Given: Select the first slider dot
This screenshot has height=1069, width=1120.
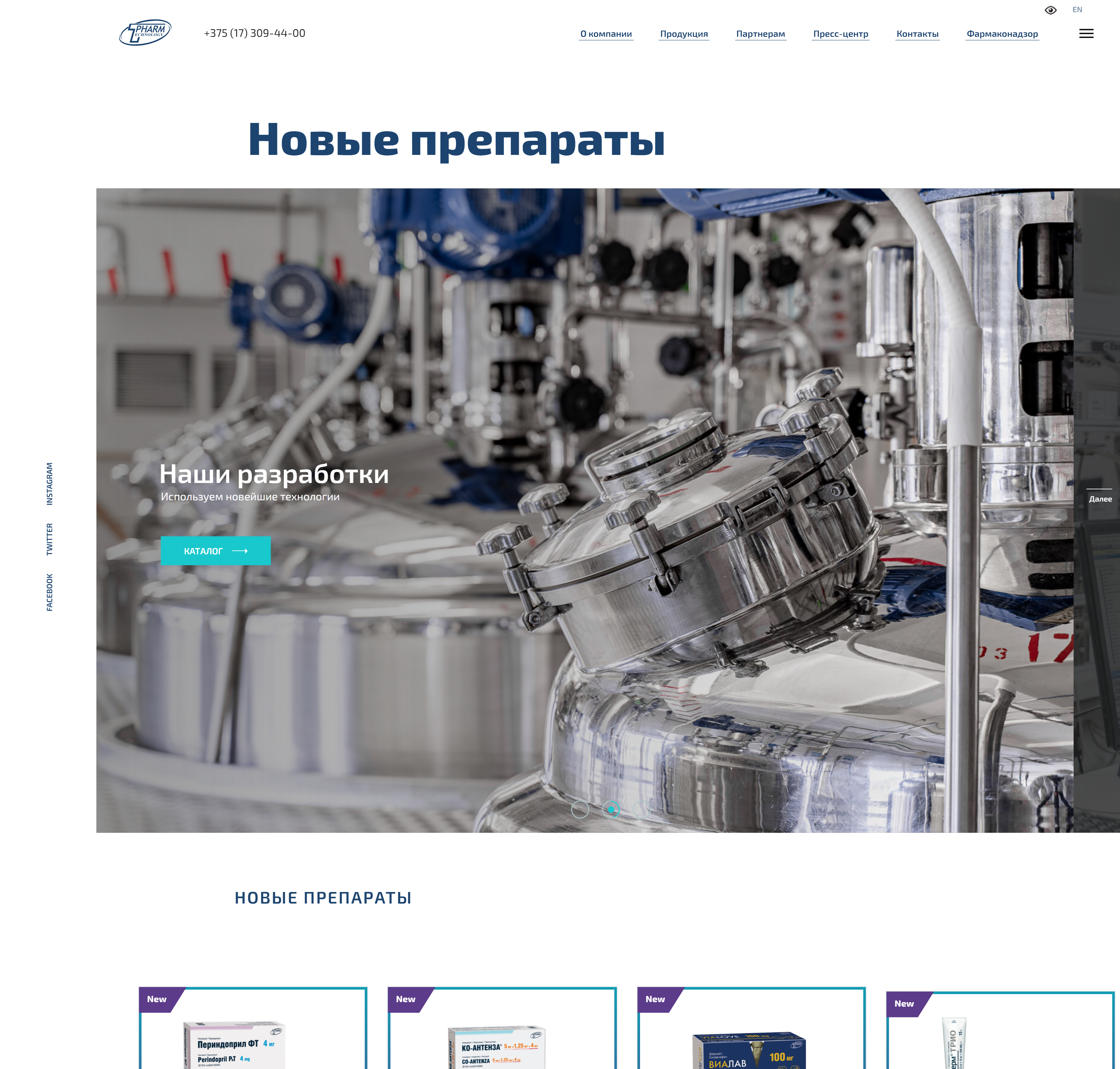Looking at the screenshot, I should (580, 809).
